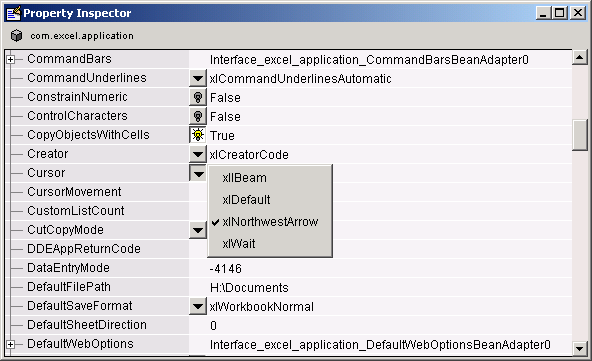Click the scrollbar down arrow

[x=580, y=349]
